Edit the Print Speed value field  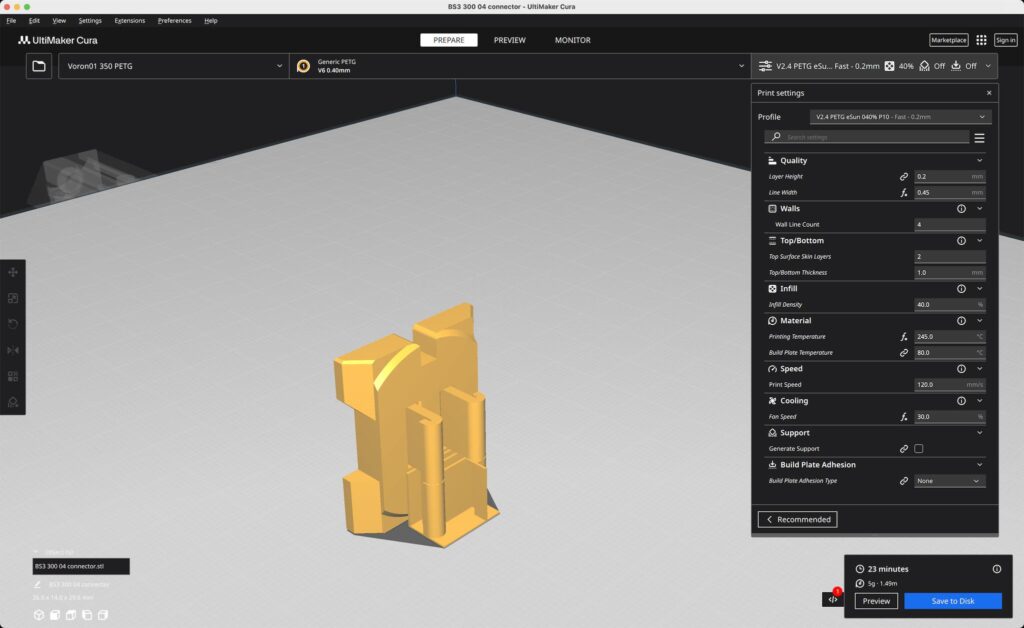(x=950, y=385)
